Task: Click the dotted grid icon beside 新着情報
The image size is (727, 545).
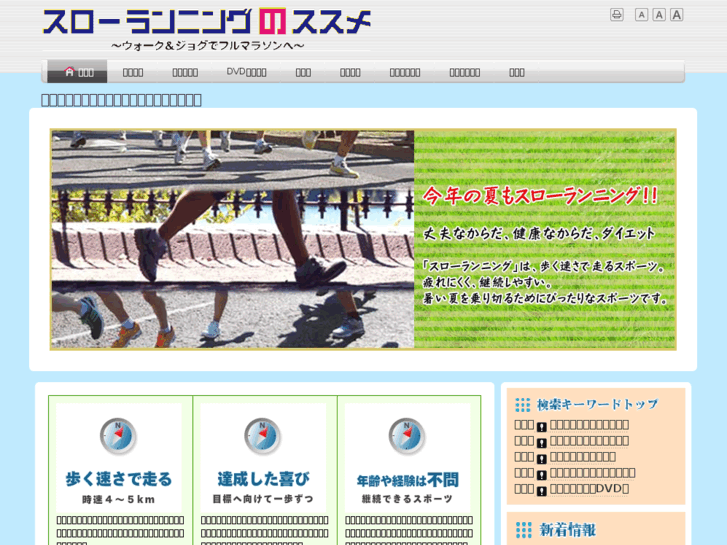Action: click(523, 530)
